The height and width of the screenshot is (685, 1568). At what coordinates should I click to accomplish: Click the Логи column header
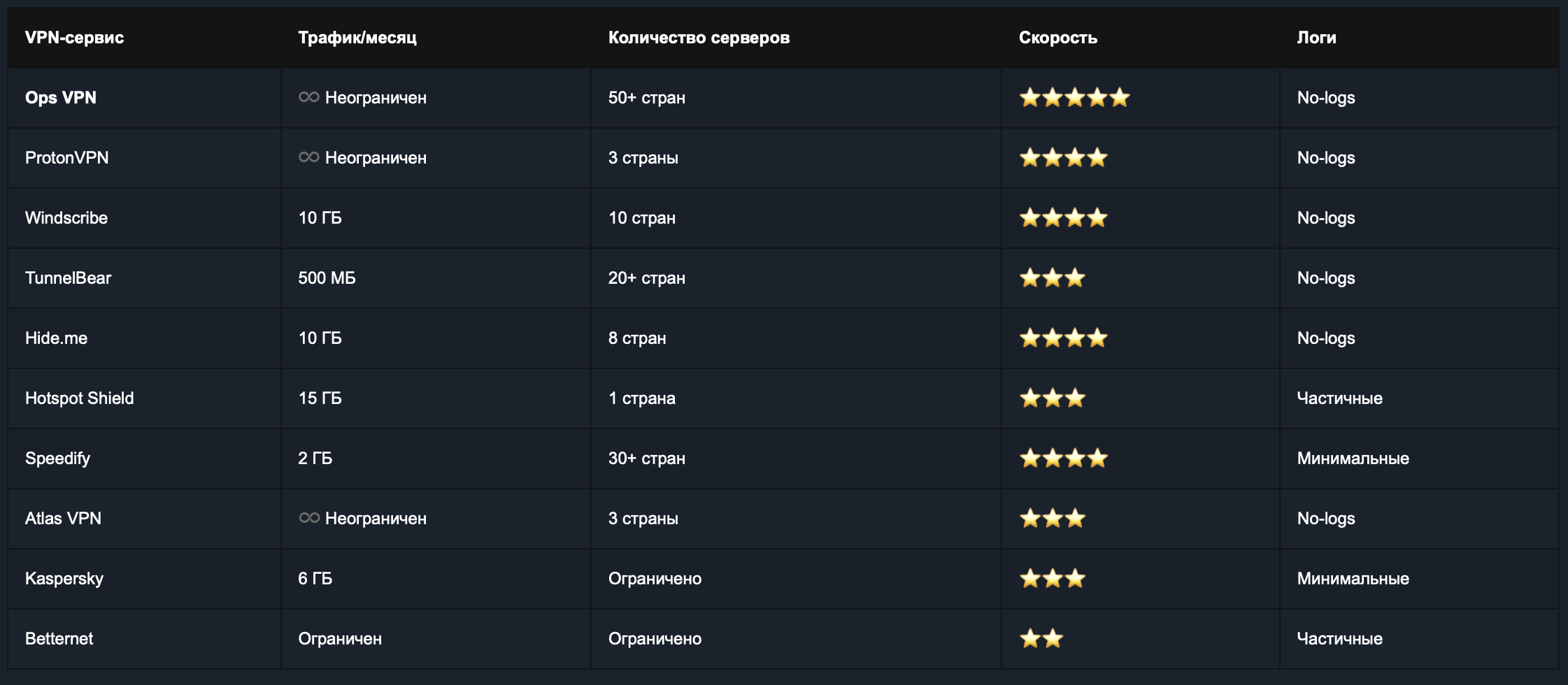(x=1316, y=38)
